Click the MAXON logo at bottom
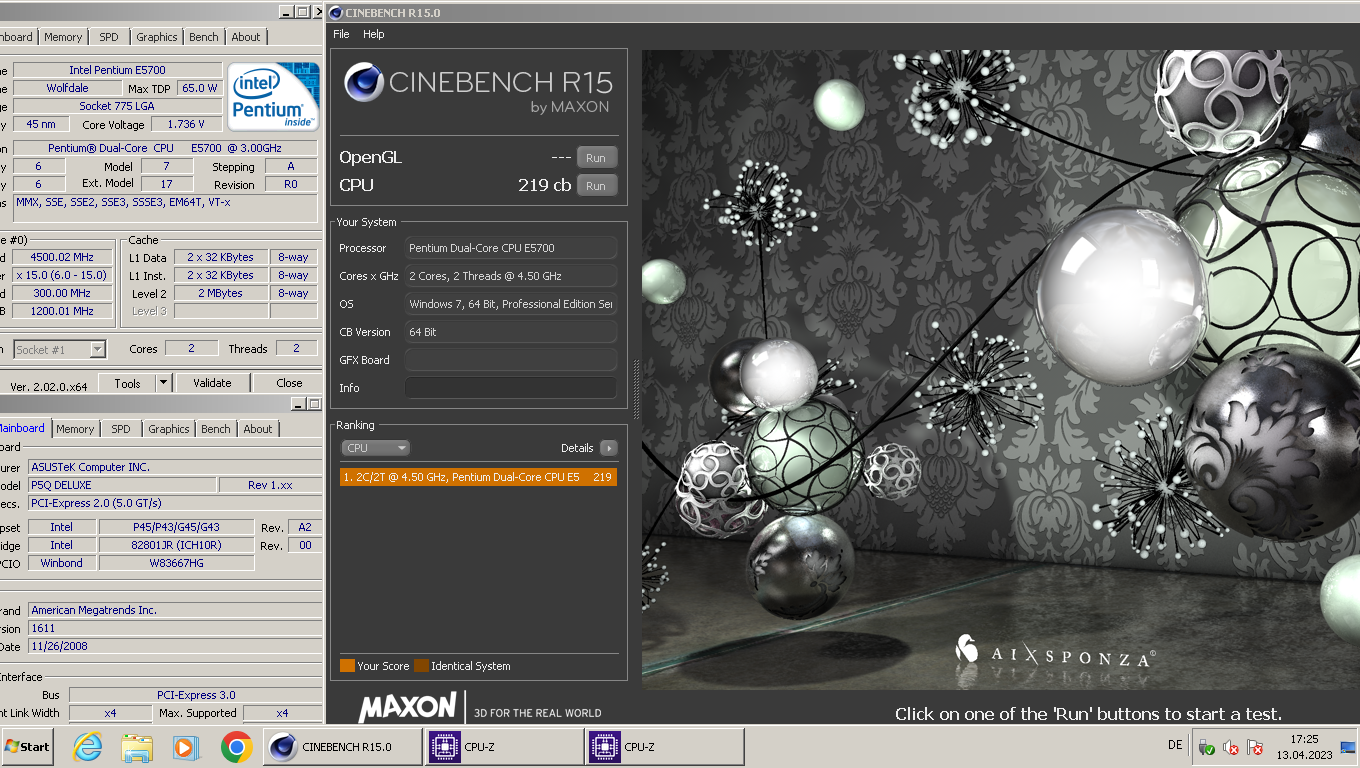Viewport: 1360px width, 768px height. tap(408, 707)
